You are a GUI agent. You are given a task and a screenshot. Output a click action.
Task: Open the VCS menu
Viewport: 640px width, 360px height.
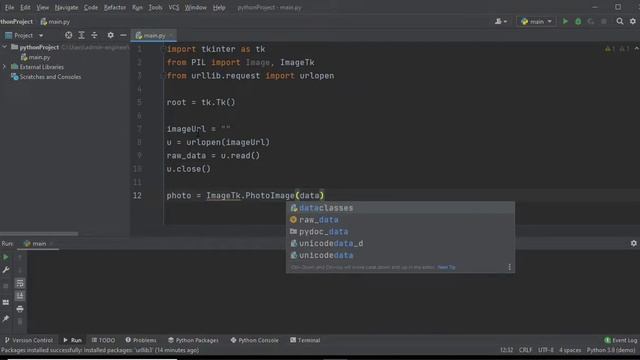point(173,7)
